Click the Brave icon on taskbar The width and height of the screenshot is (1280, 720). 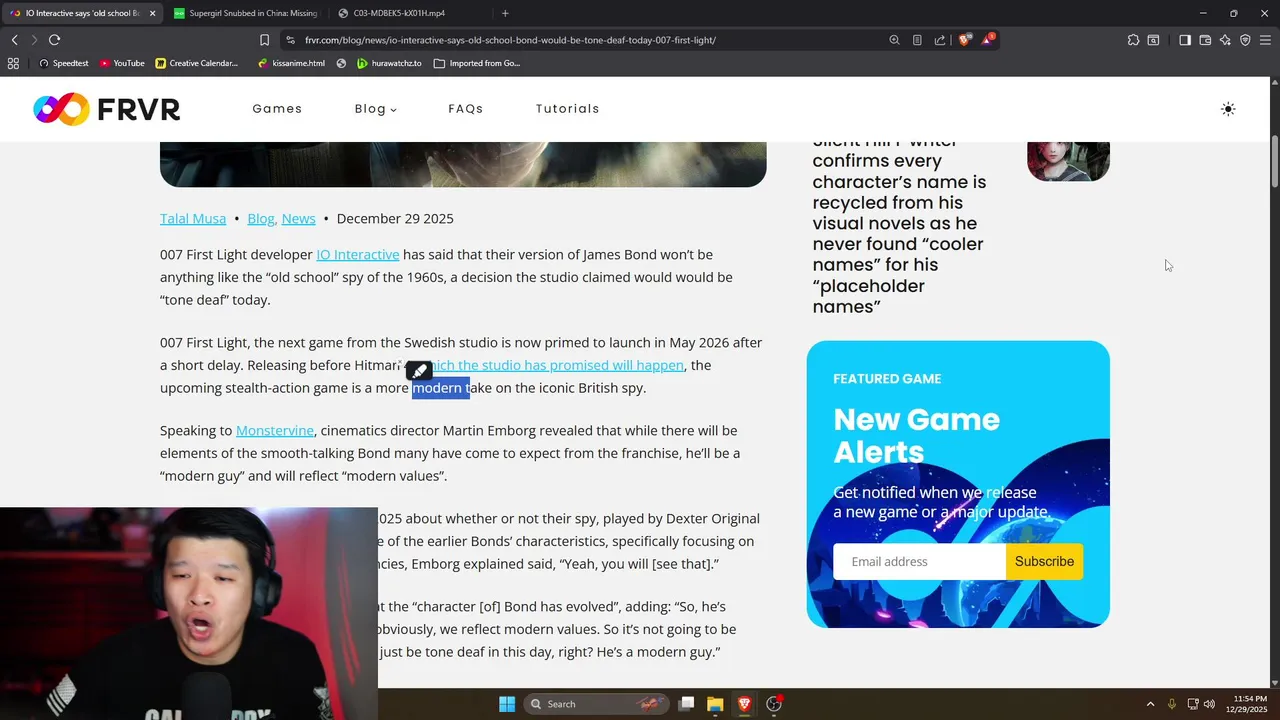click(x=744, y=704)
